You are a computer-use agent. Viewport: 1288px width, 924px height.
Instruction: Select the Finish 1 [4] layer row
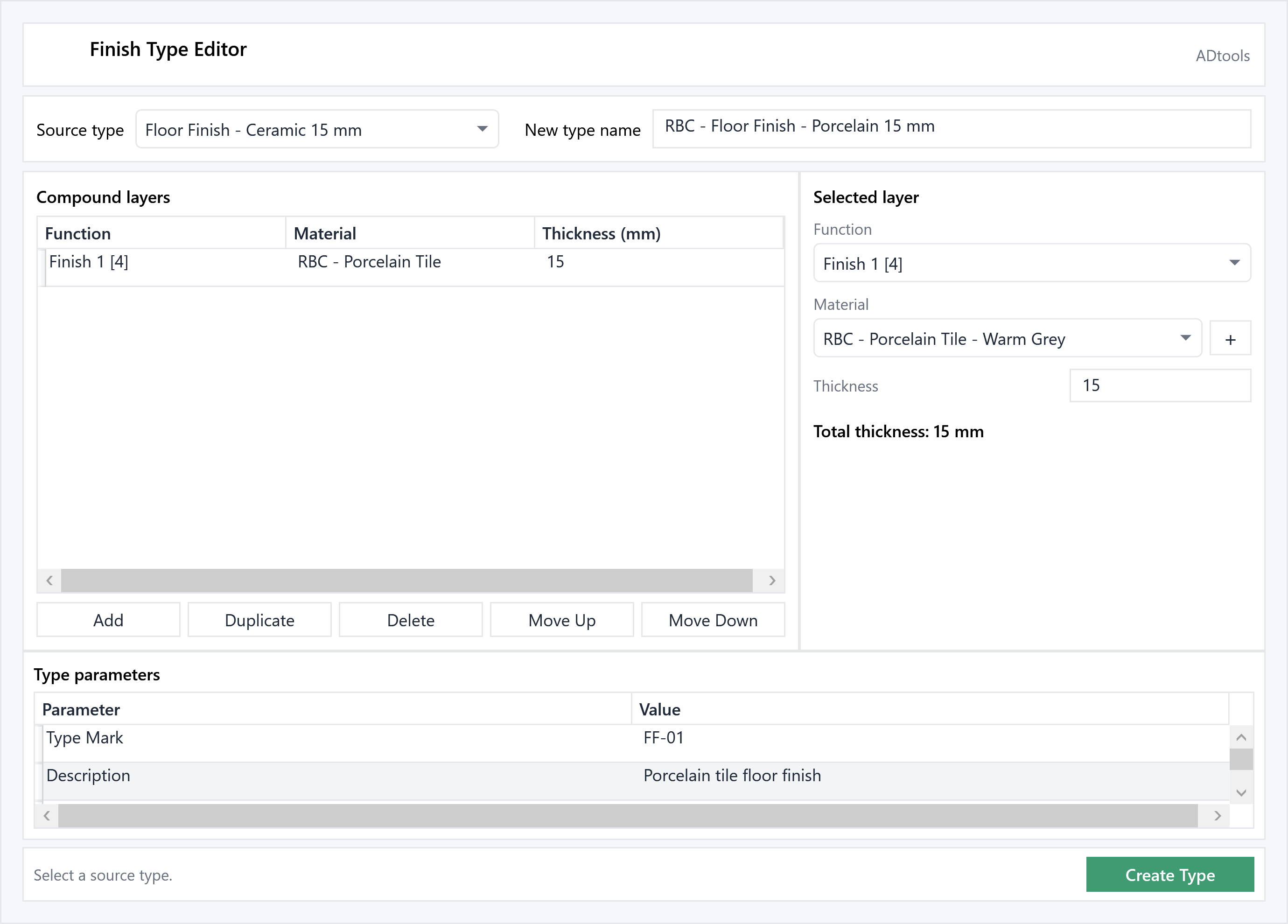click(411, 267)
